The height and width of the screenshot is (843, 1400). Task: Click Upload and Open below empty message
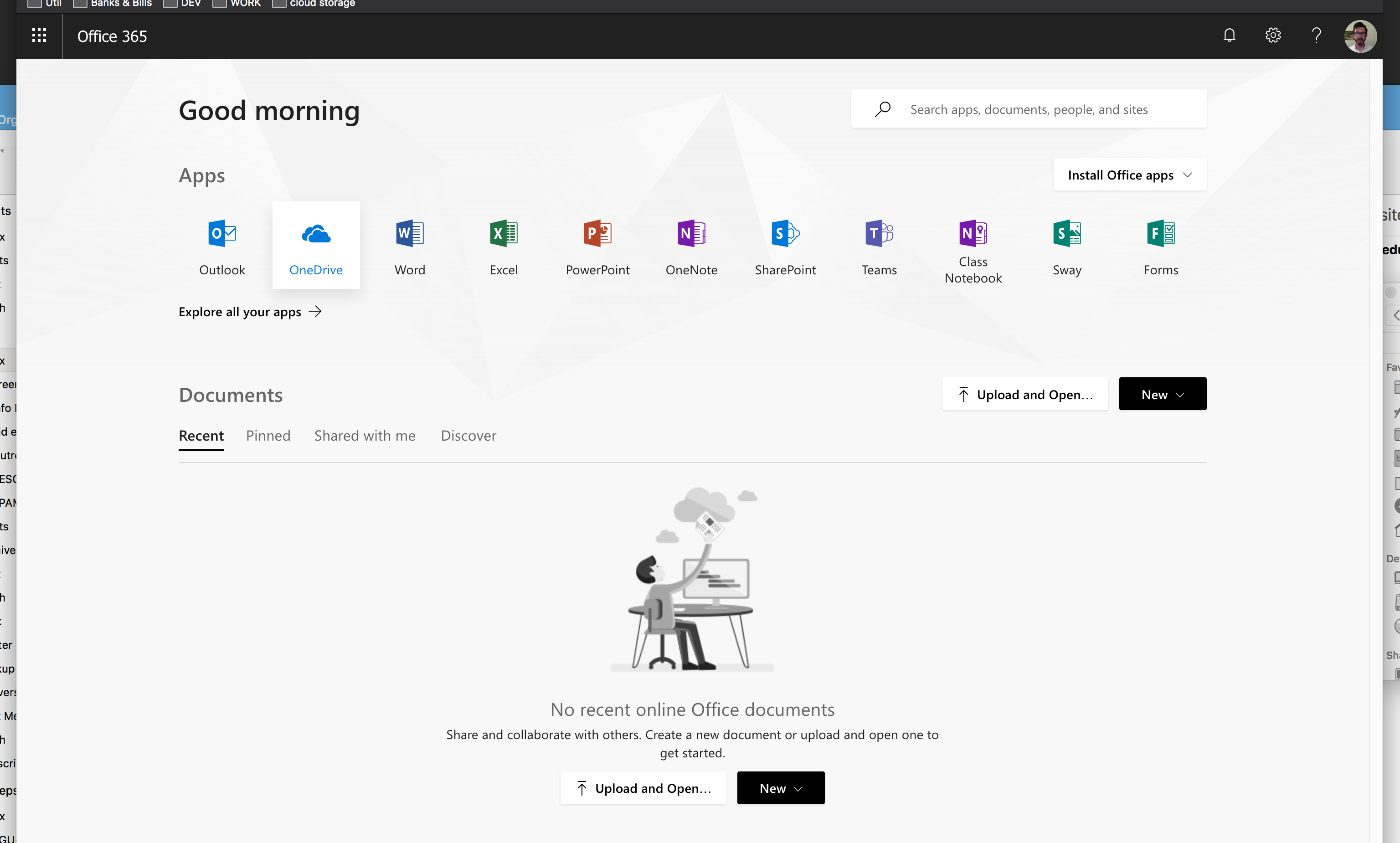pos(643,788)
